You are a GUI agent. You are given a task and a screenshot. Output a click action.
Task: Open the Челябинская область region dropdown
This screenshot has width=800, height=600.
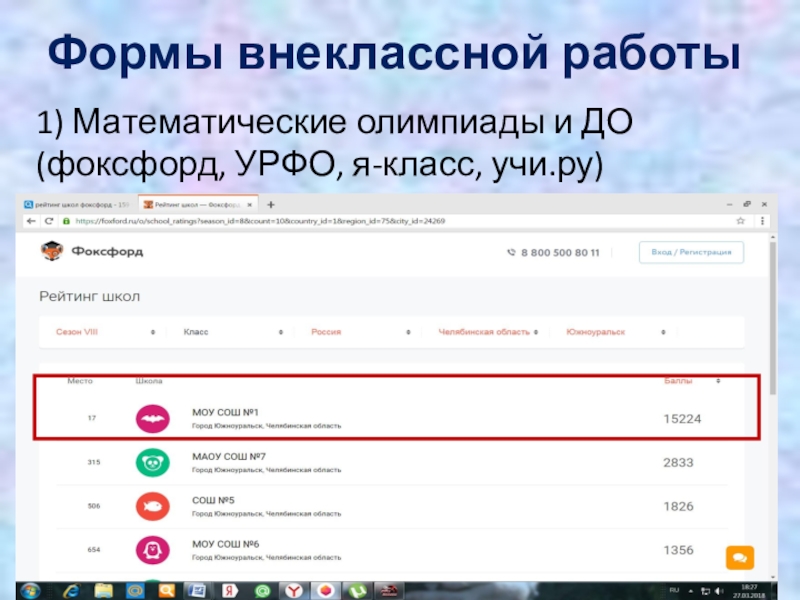[486, 332]
